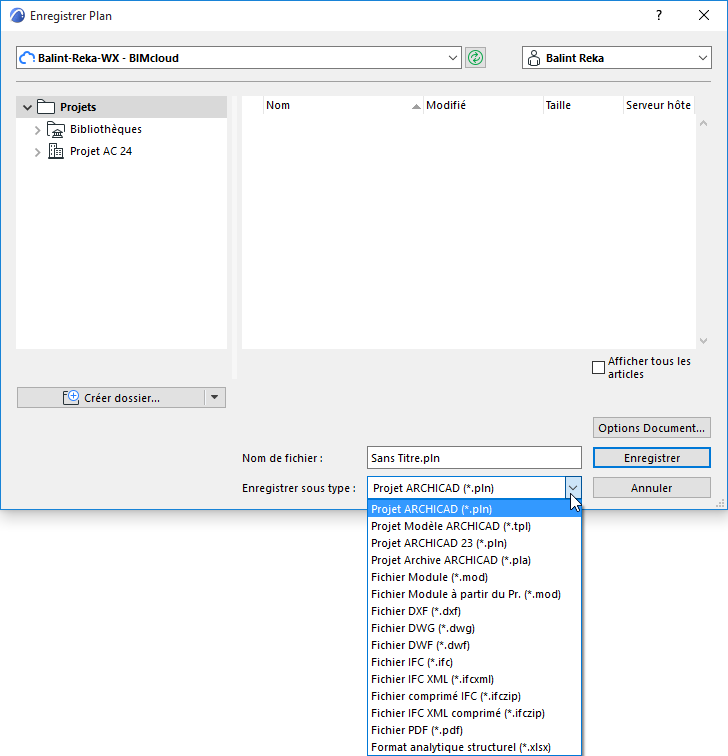This screenshot has height=756, width=728.
Task: Select Fichier IFC XML (*.ifcxml) type
Action: pos(474,679)
